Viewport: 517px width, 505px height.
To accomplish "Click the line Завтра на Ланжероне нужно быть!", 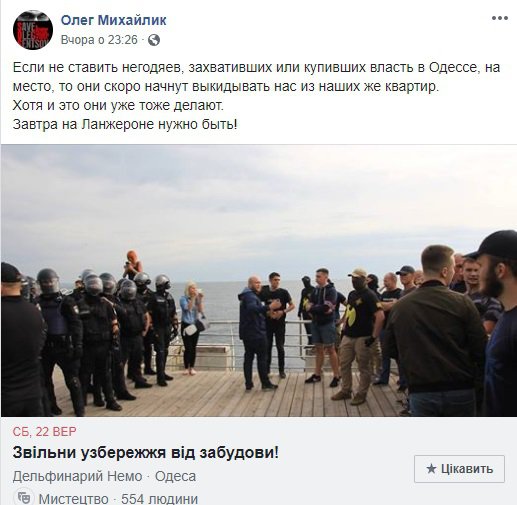I will coord(125,124).
